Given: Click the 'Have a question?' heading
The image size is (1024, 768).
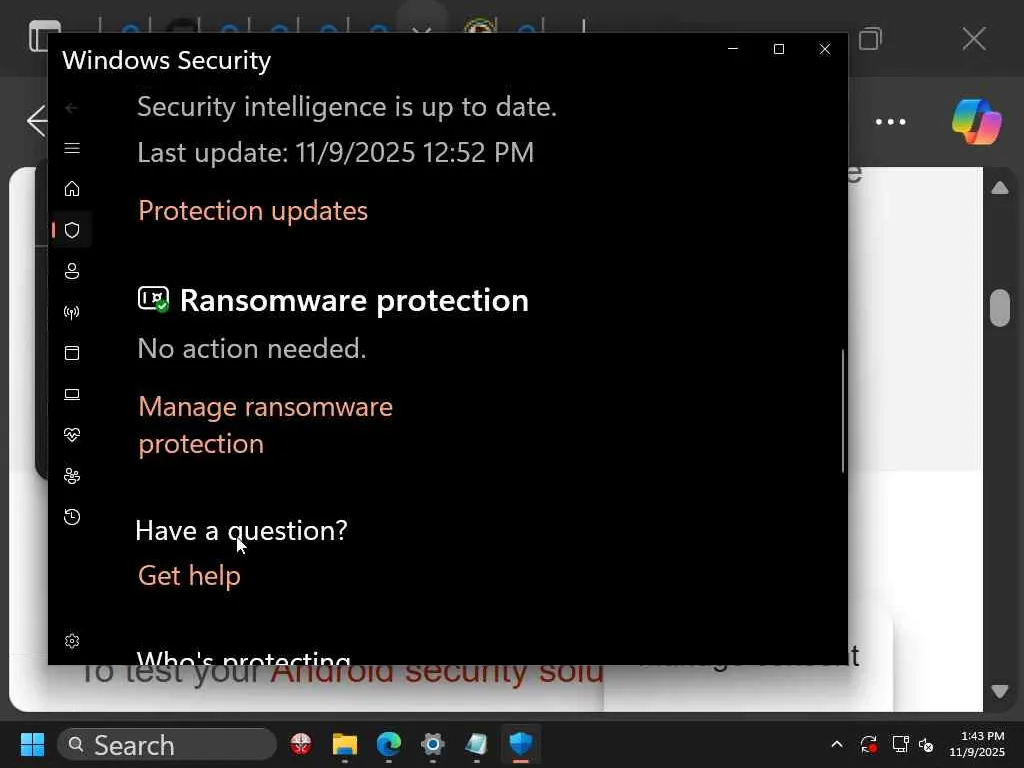Looking at the screenshot, I should [241, 530].
